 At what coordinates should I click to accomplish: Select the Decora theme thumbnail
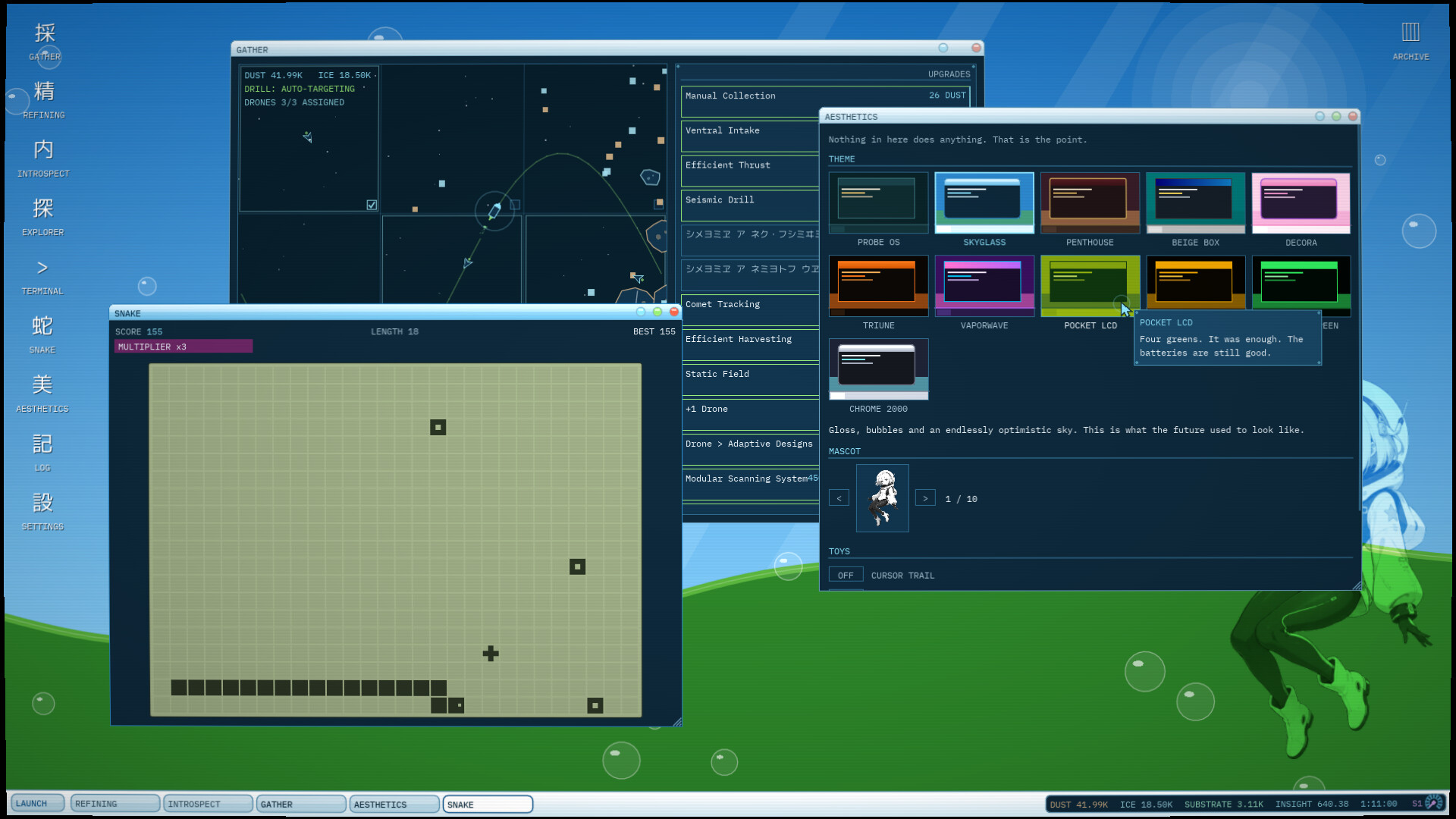point(1301,202)
